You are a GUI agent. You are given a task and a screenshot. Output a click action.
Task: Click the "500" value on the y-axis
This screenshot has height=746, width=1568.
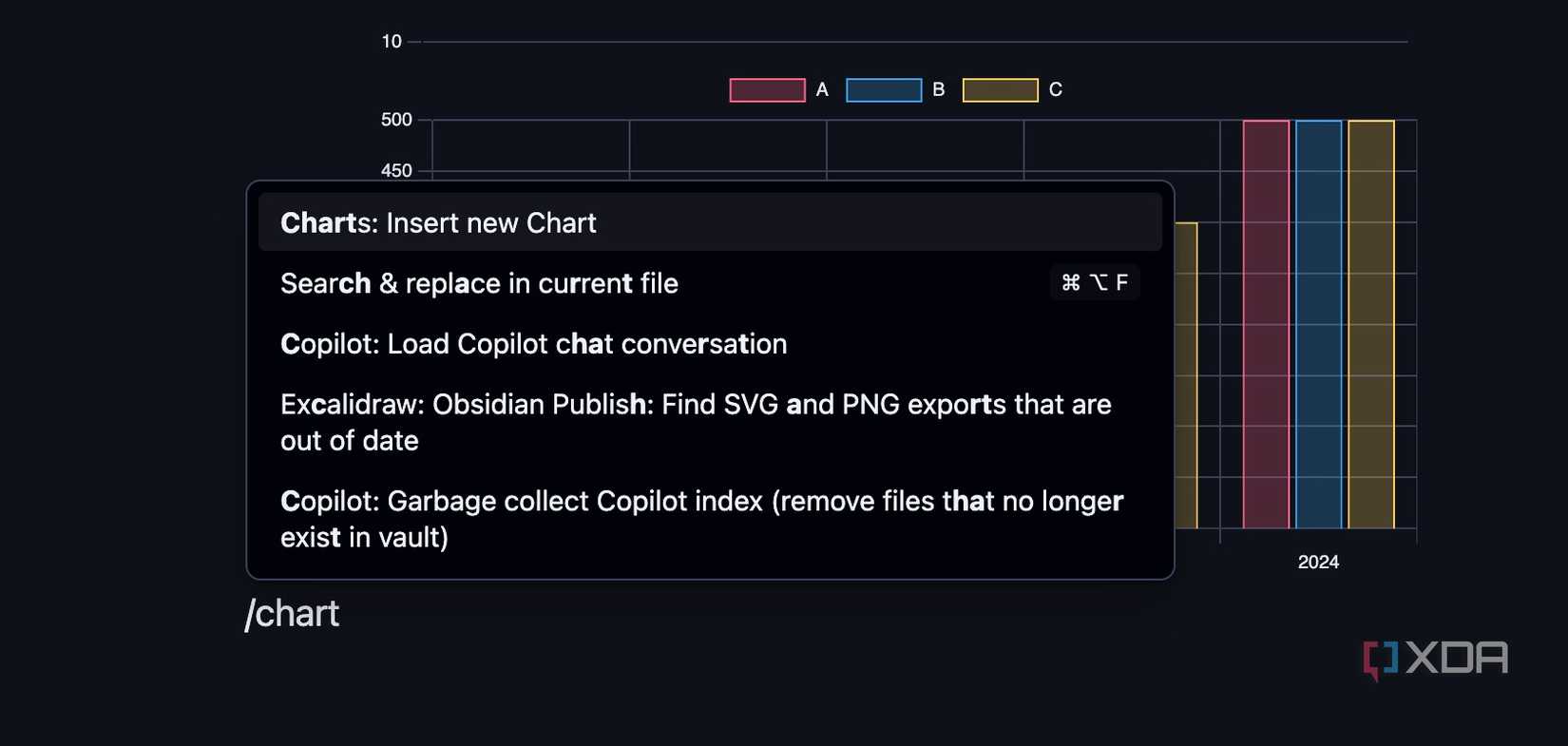pyautogui.click(x=396, y=118)
